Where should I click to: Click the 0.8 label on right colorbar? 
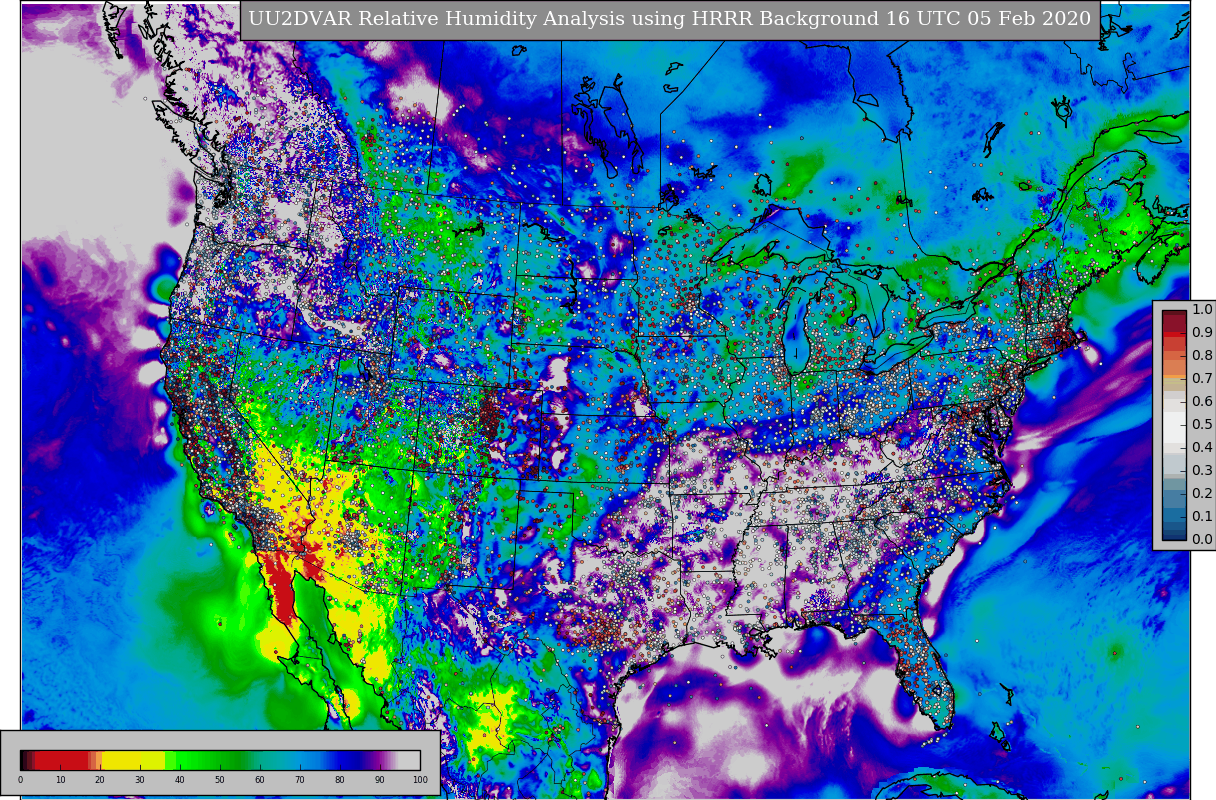point(1202,355)
